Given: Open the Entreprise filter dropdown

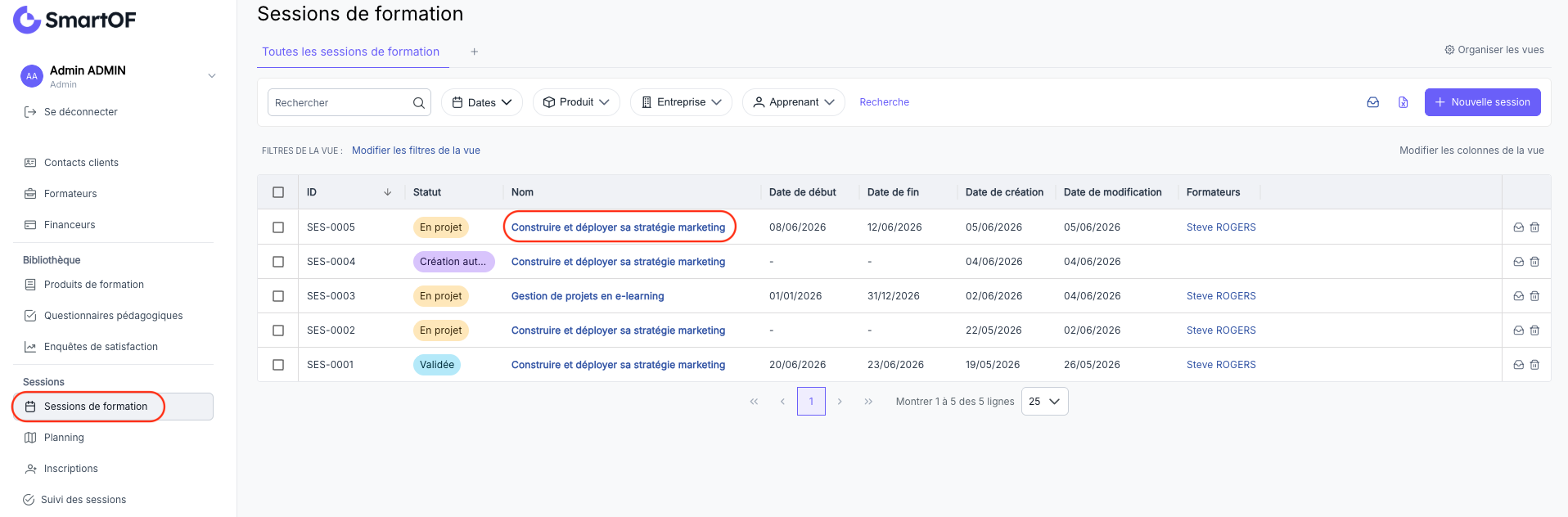Looking at the screenshot, I should click(681, 102).
